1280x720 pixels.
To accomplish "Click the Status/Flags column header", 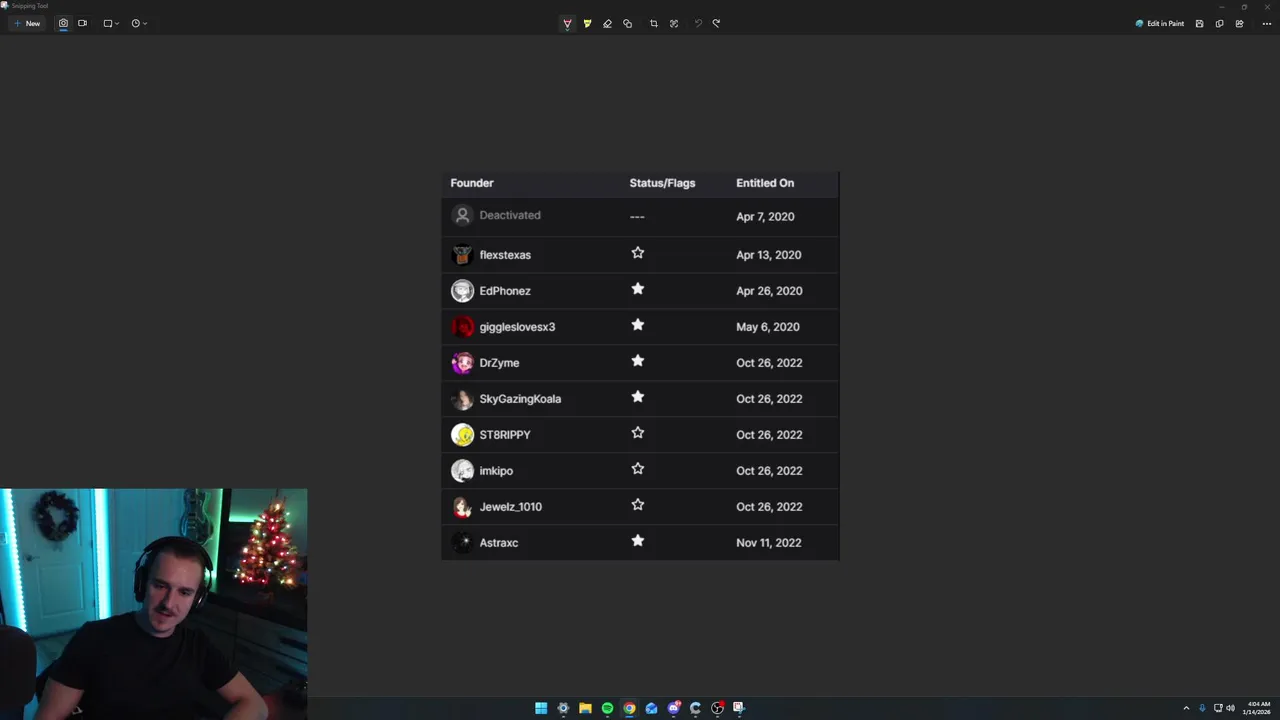I will [662, 183].
